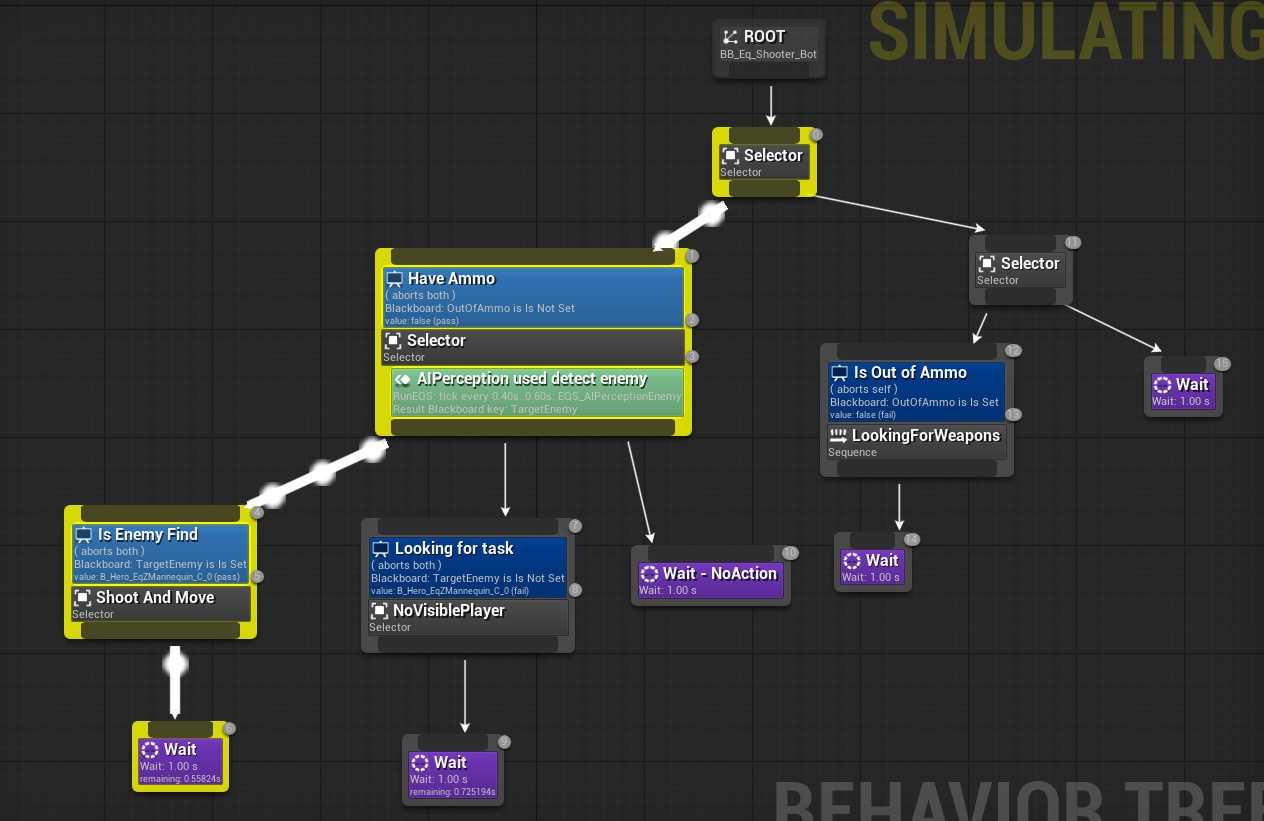Click the ROOT node icon
The height and width of the screenshot is (821, 1264).
point(730,37)
